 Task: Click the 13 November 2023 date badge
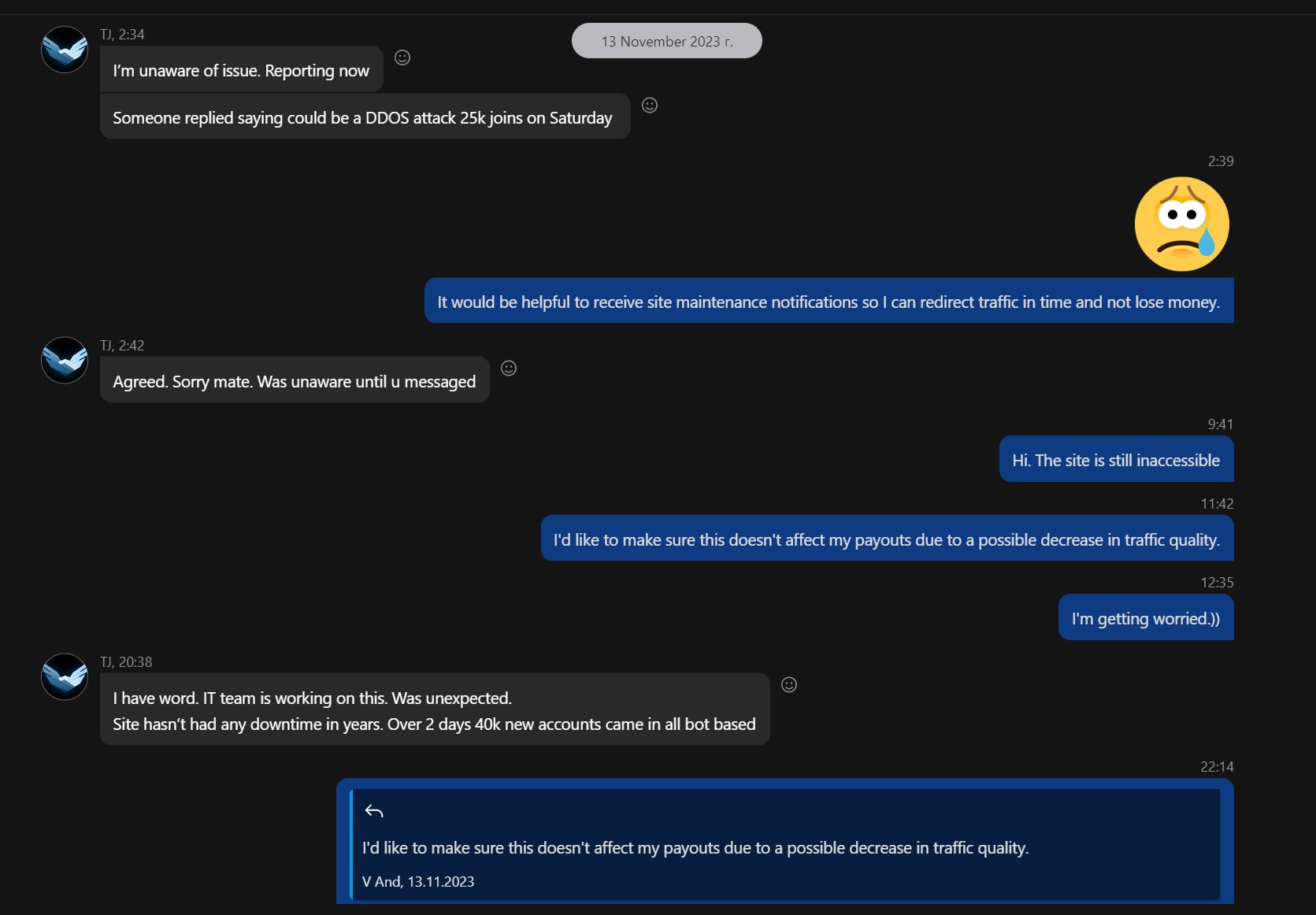click(x=667, y=41)
